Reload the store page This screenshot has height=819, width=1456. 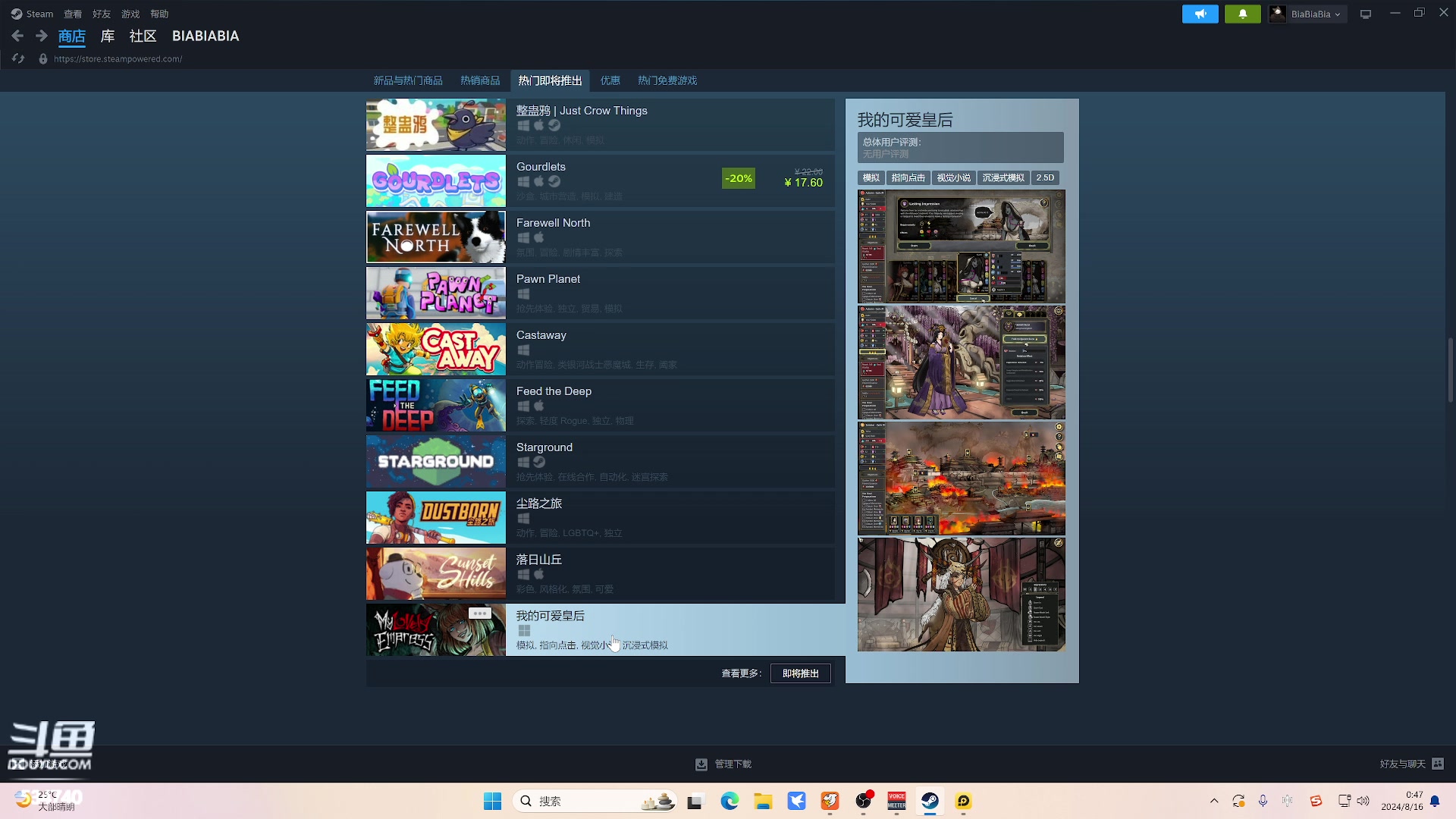coord(18,58)
